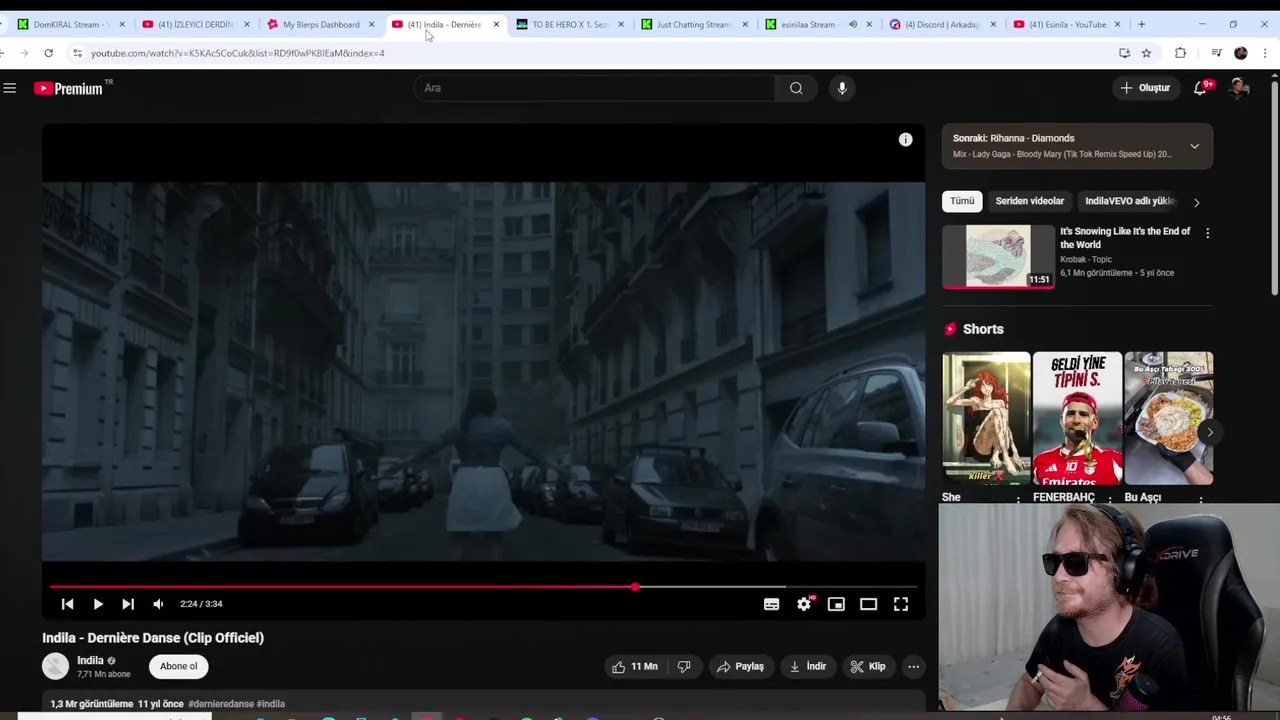Viewport: 1280px width, 720px height.
Task: Switch to İZLEYİCİ DERDİN tab
Action: coord(196,24)
